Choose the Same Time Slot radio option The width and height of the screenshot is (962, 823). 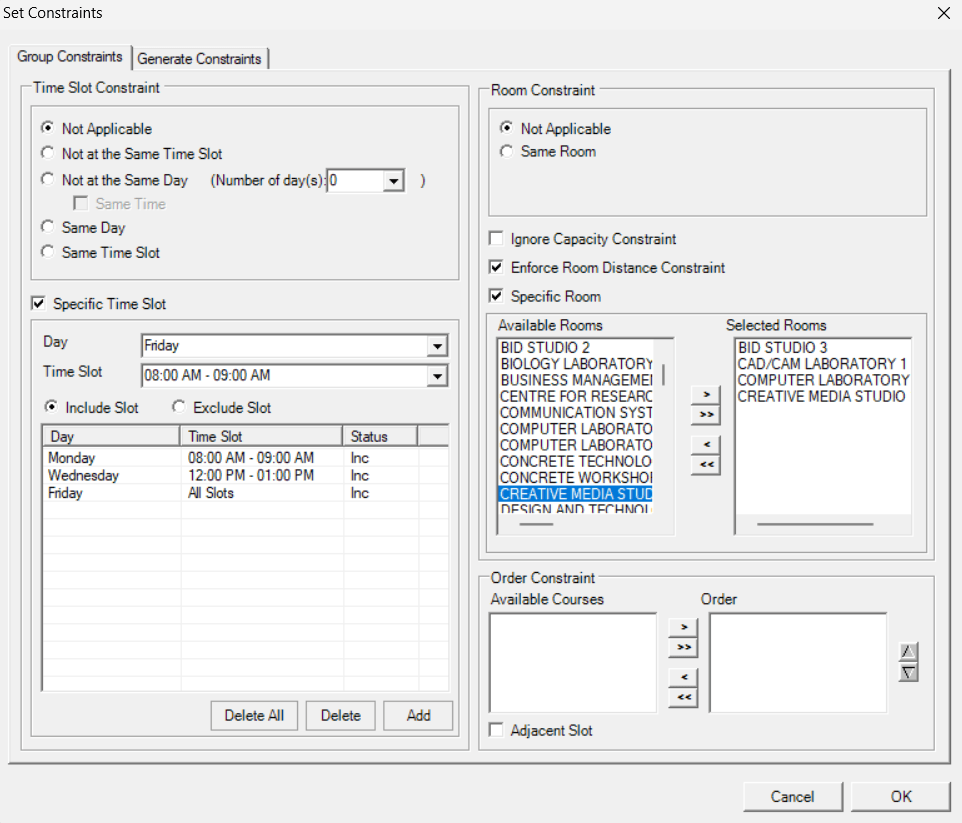pos(47,252)
